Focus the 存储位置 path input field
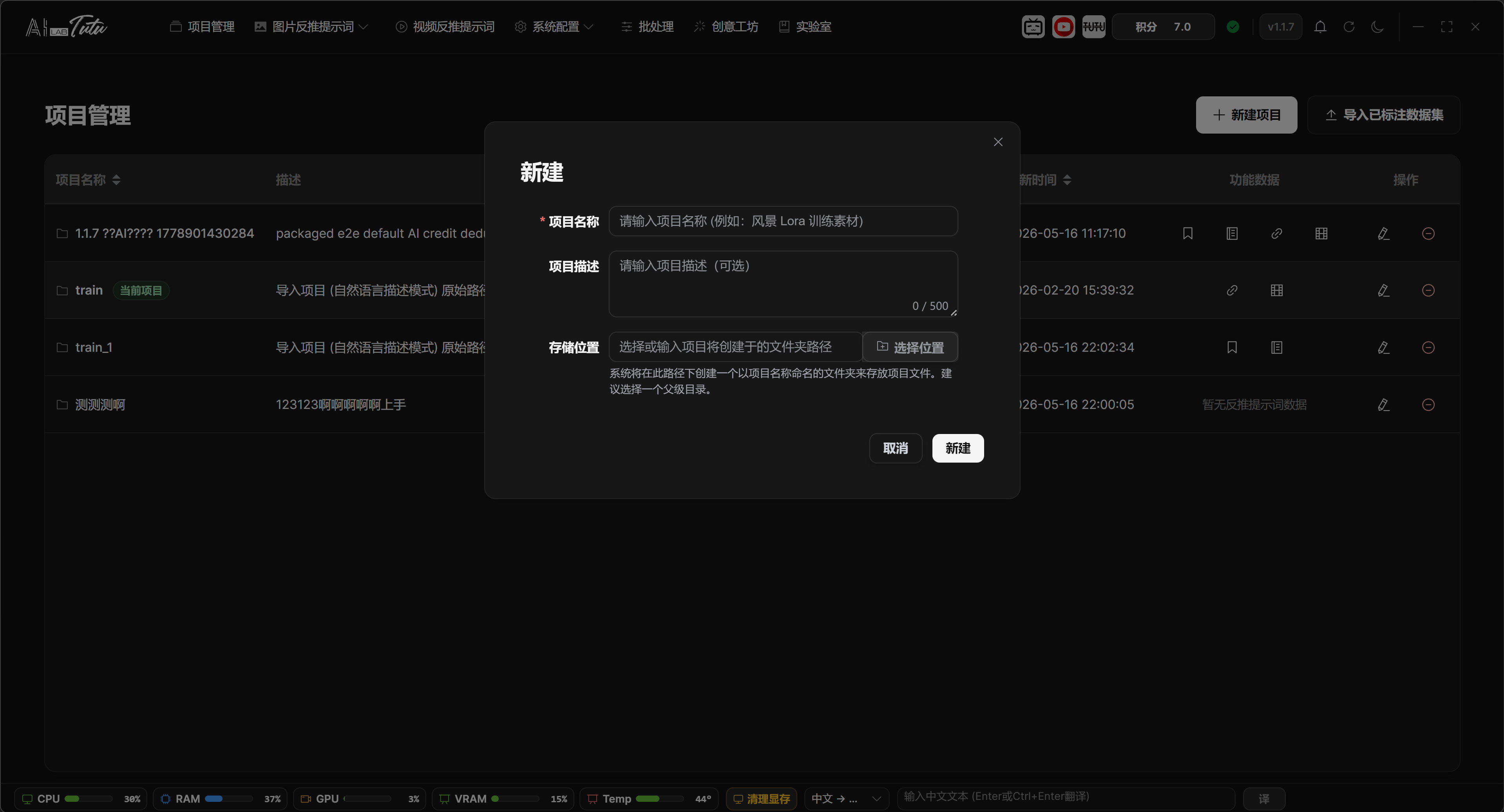The image size is (1504, 812). [x=735, y=347]
